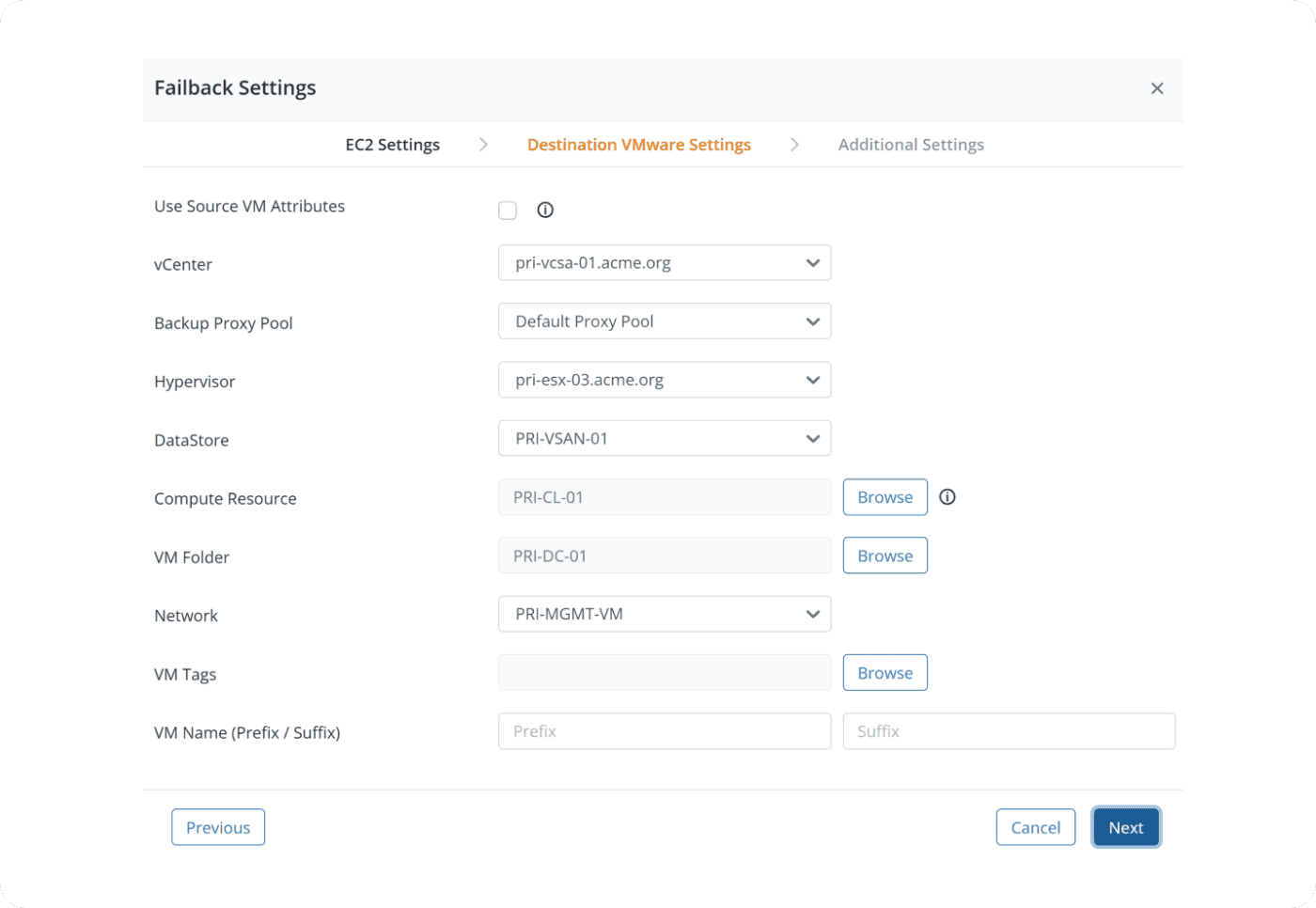Image resolution: width=1316 pixels, height=908 pixels.
Task: Expand the DataStore dropdown
Action: tap(664, 439)
